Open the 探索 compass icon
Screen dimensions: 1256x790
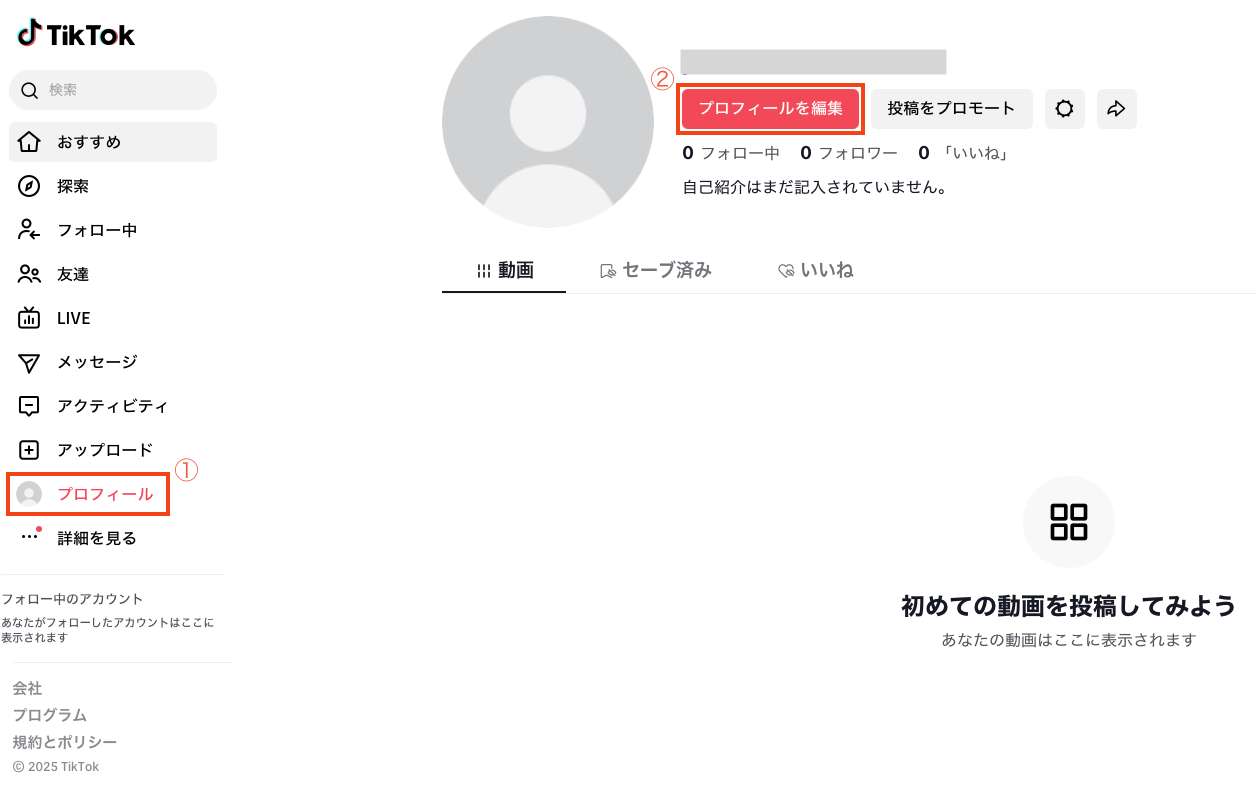coord(29,186)
